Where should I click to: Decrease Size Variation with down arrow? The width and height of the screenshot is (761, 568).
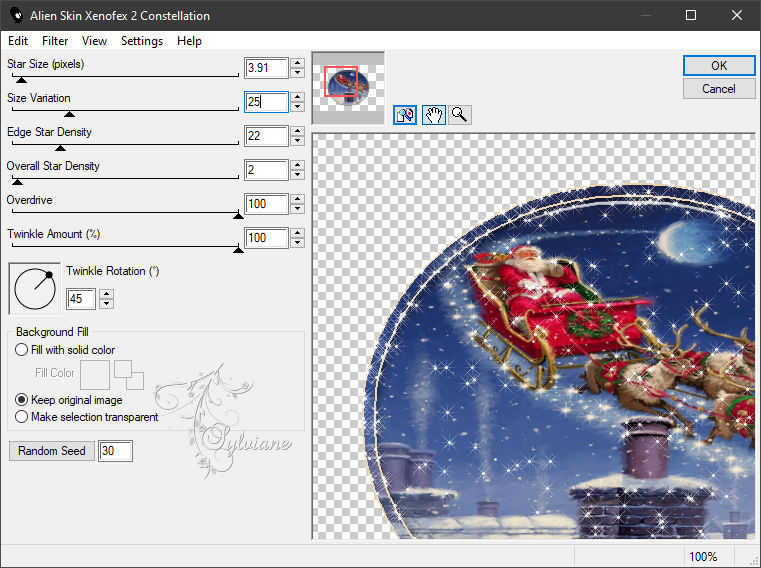(x=298, y=107)
